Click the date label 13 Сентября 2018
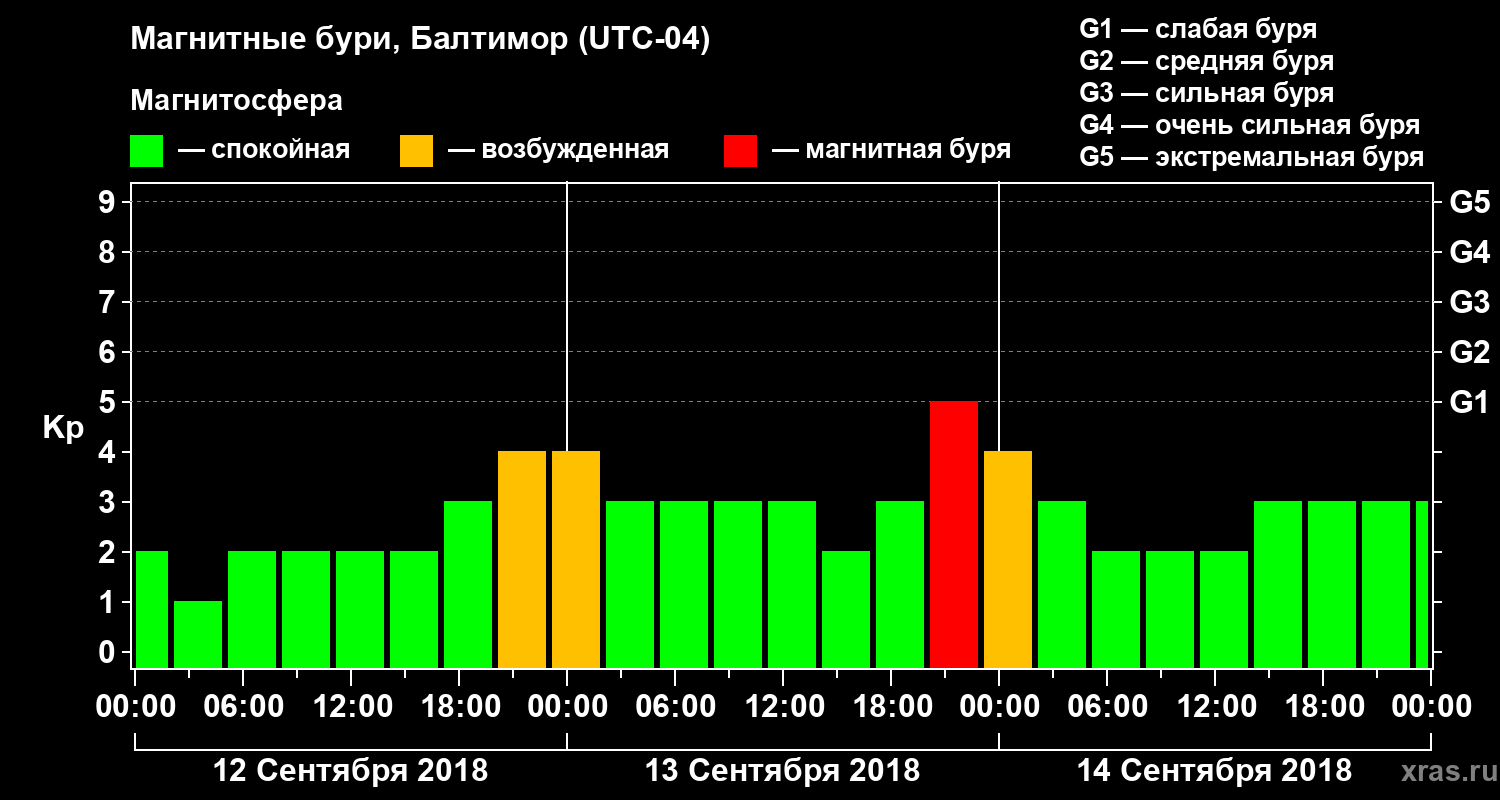Image resolution: width=1500 pixels, height=800 pixels. (x=782, y=771)
